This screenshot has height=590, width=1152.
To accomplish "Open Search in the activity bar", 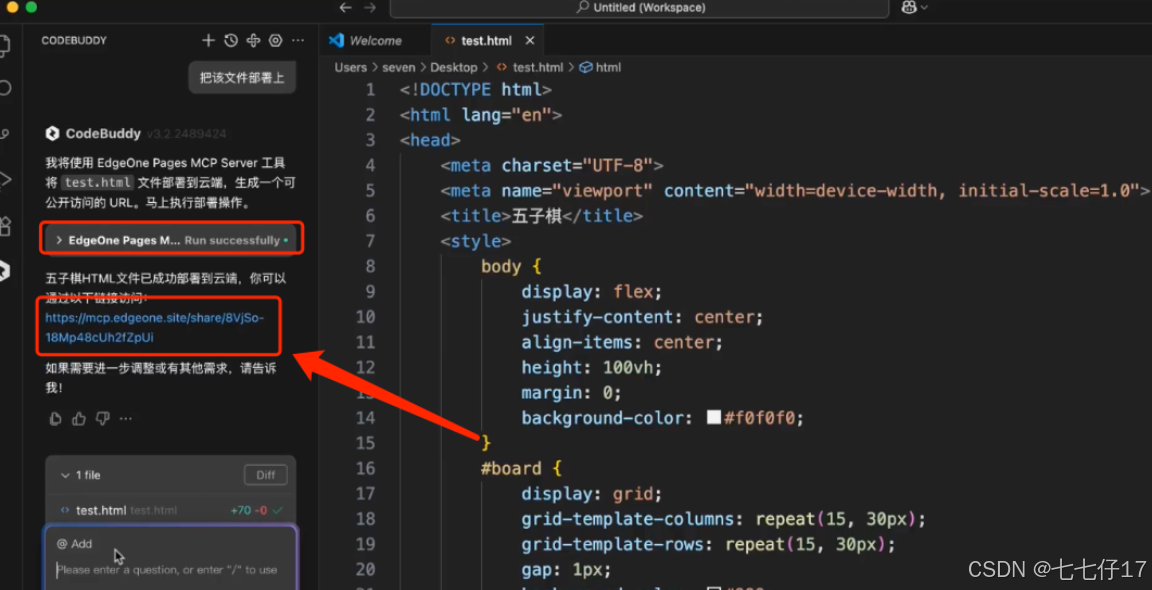I will pos(4,89).
